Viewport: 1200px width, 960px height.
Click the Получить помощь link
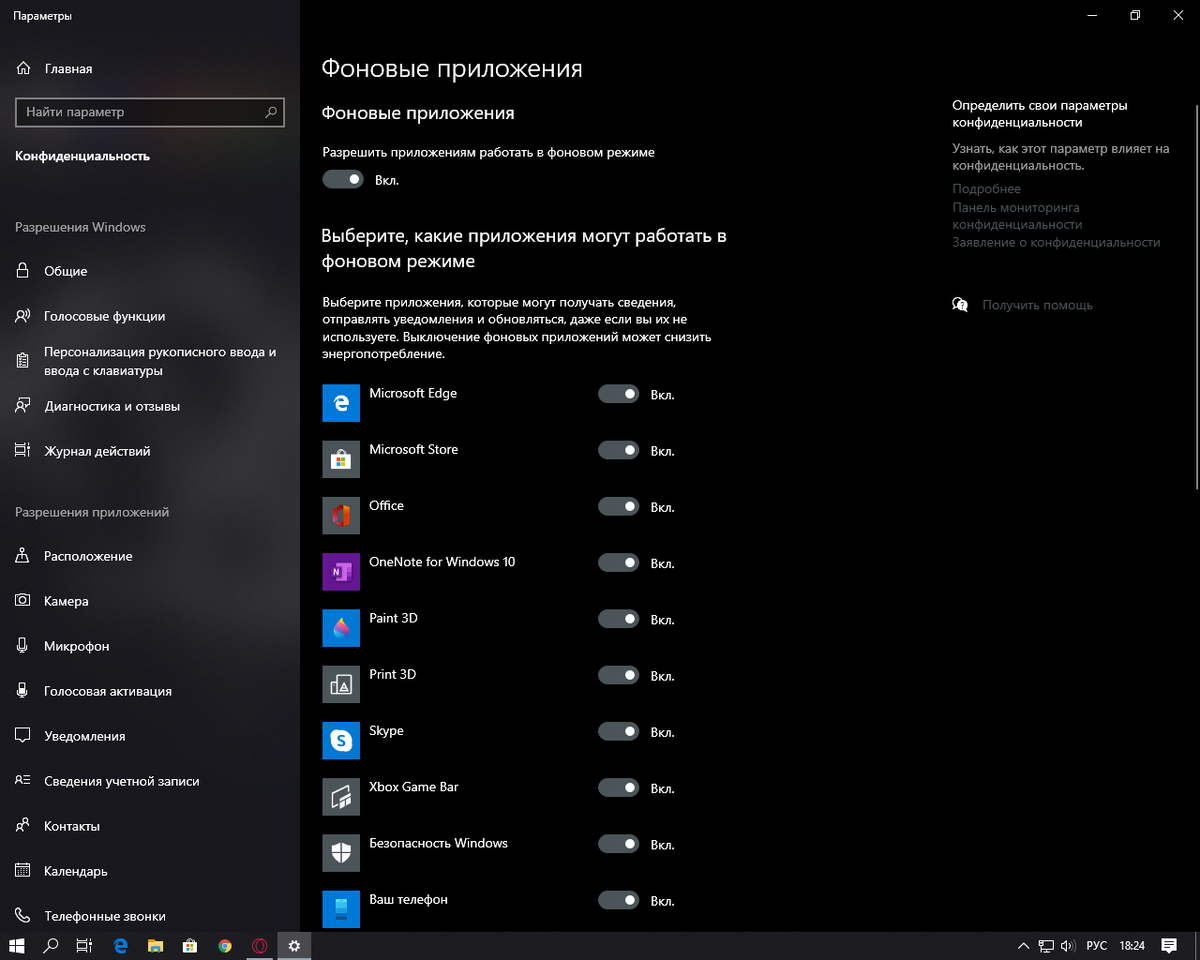(x=1037, y=305)
